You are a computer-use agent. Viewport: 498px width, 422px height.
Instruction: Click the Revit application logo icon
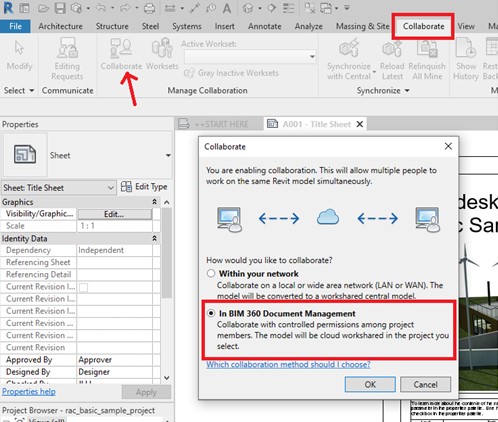8,8
